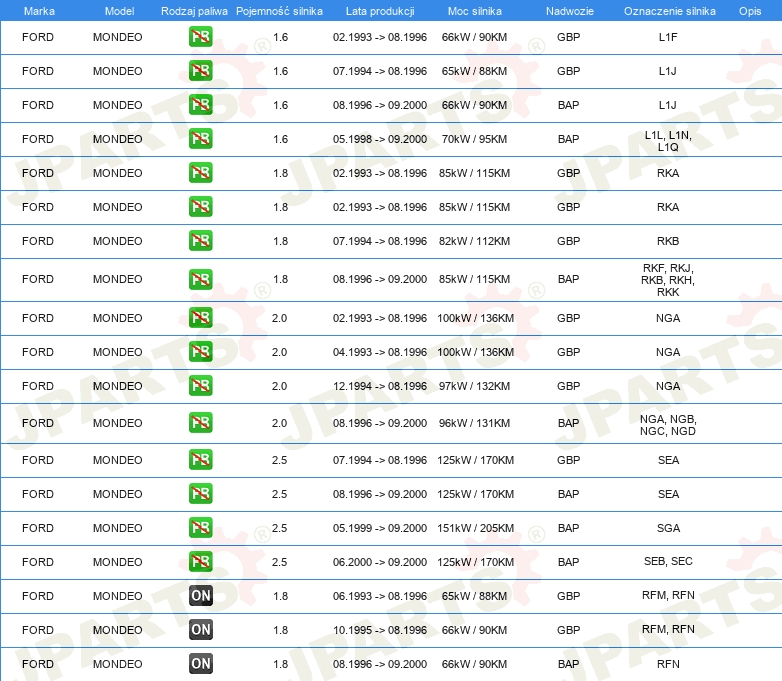Click the date range 12.1994 -> 08.1996
782x681 pixels.
pos(380,386)
